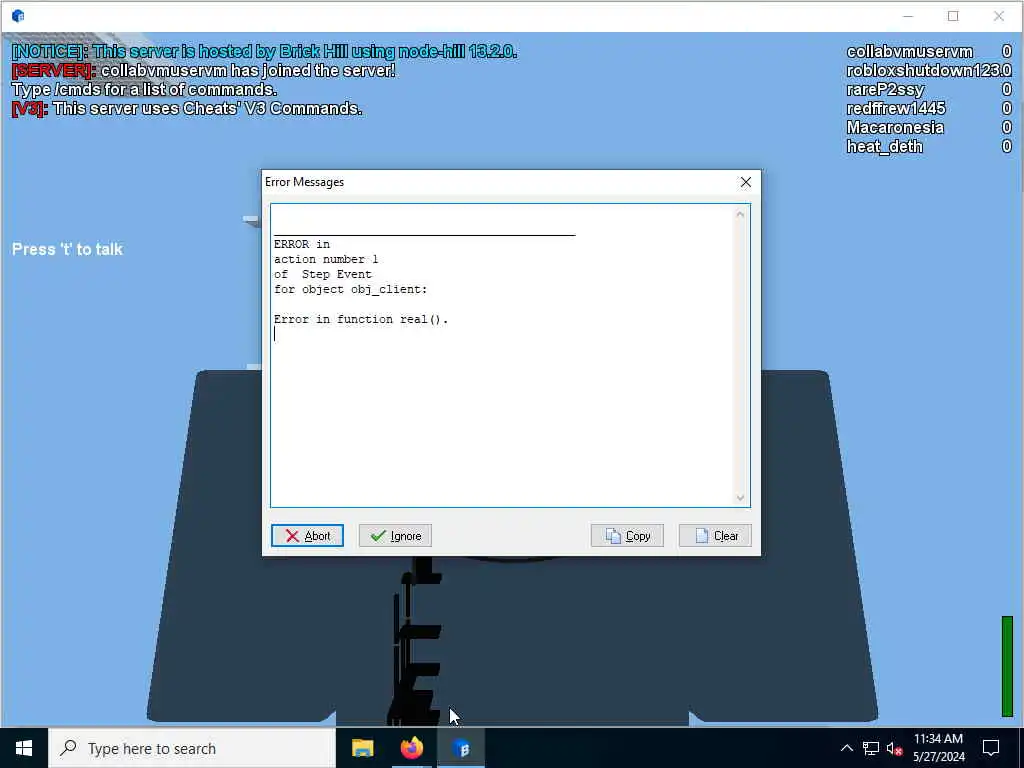
Task: Close the Brick Hill game window
Action: [999, 16]
